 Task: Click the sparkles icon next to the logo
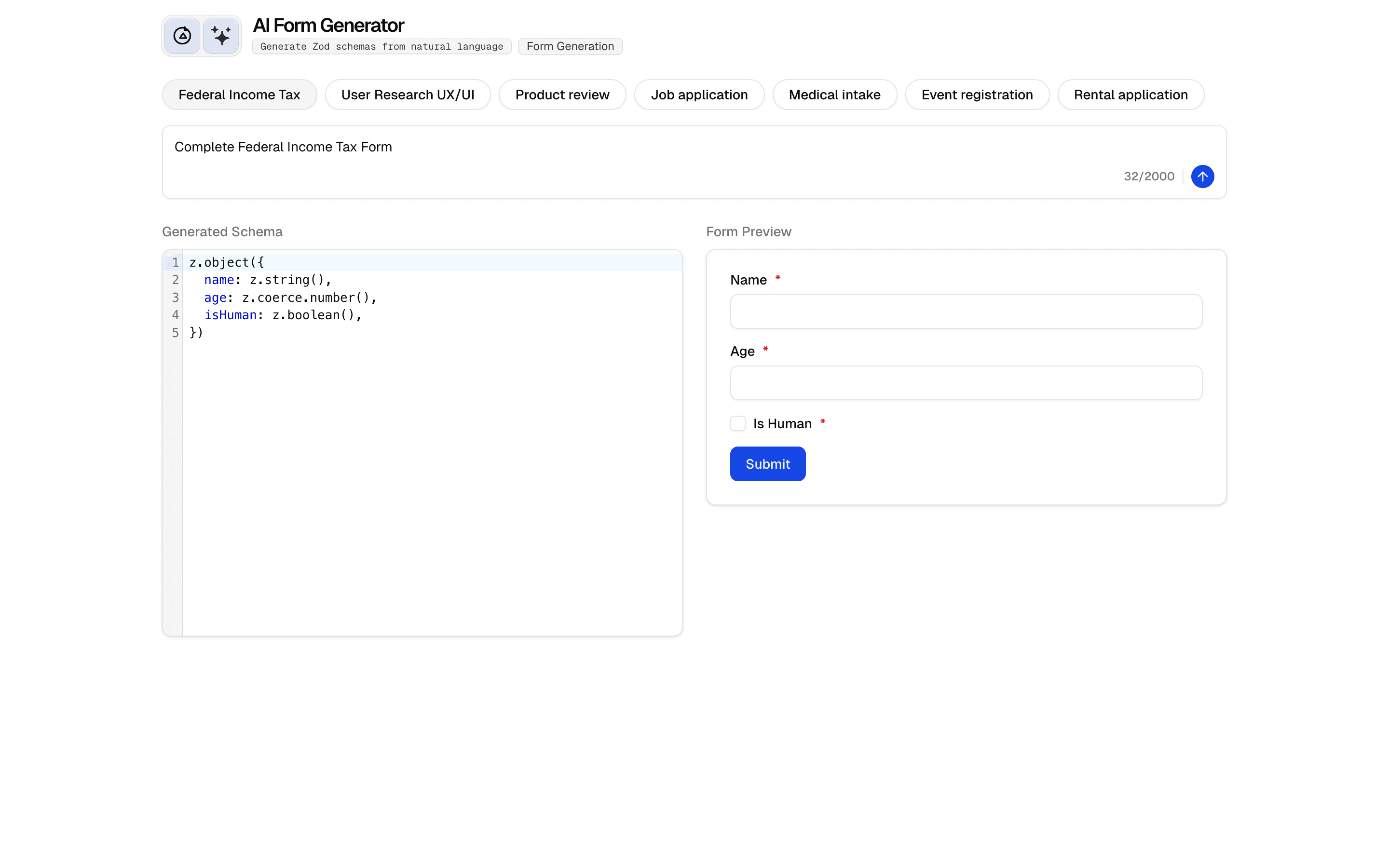(221, 35)
